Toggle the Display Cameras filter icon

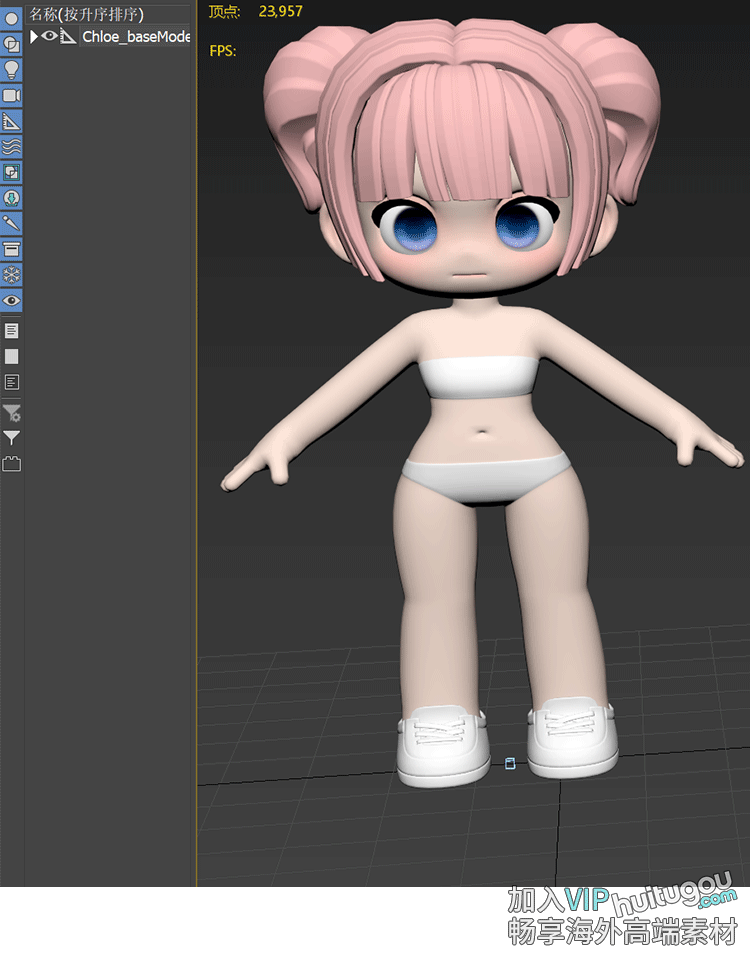[12, 95]
